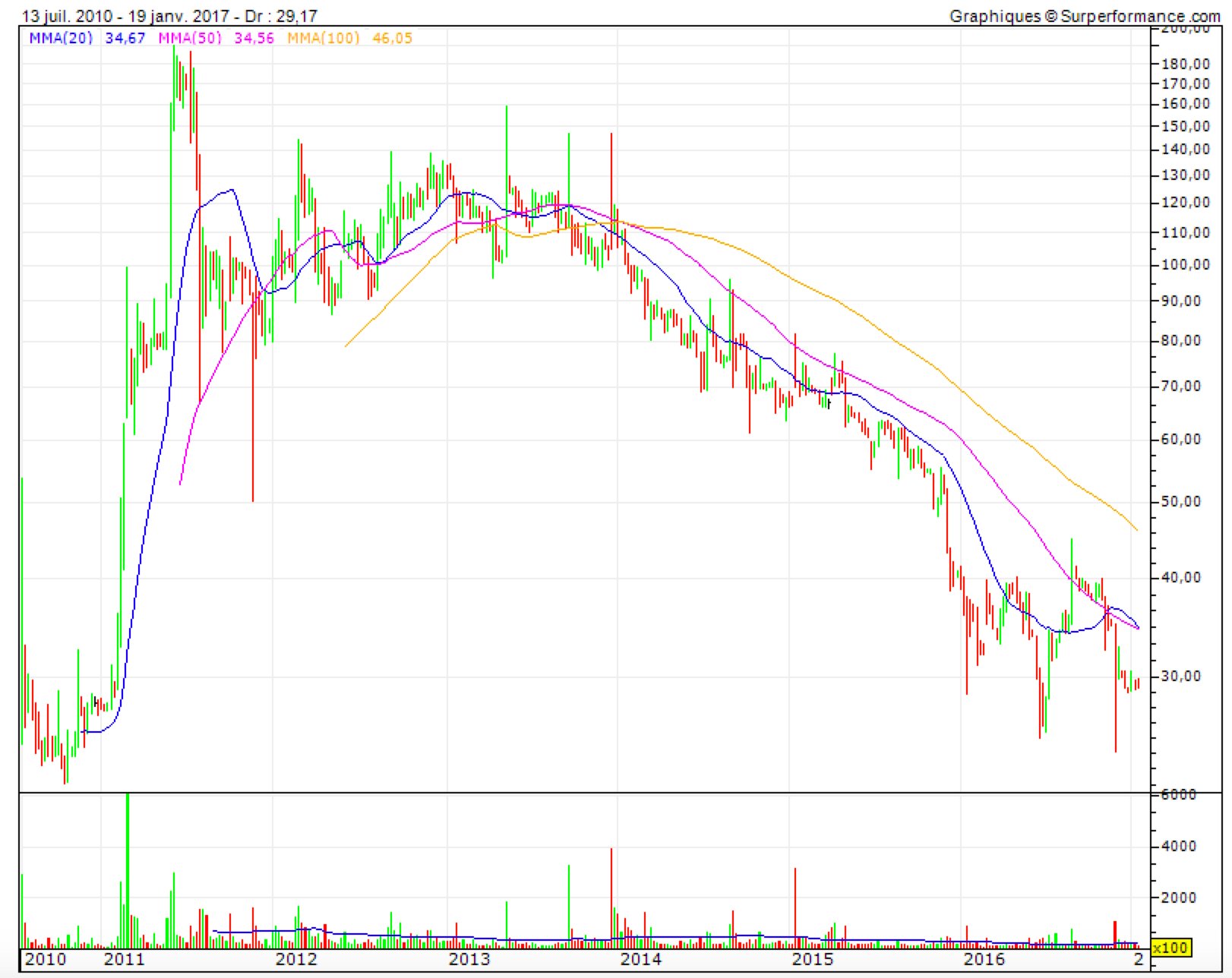The image size is (1232, 978).
Task: Click the date range header text
Action: click(x=169, y=16)
